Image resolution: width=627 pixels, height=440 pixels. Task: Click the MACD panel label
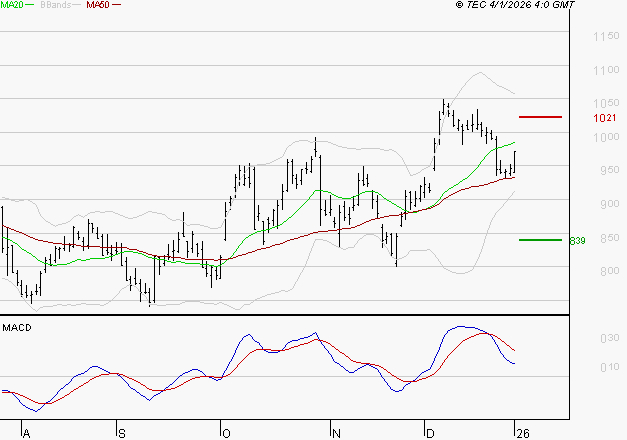(x=16, y=327)
